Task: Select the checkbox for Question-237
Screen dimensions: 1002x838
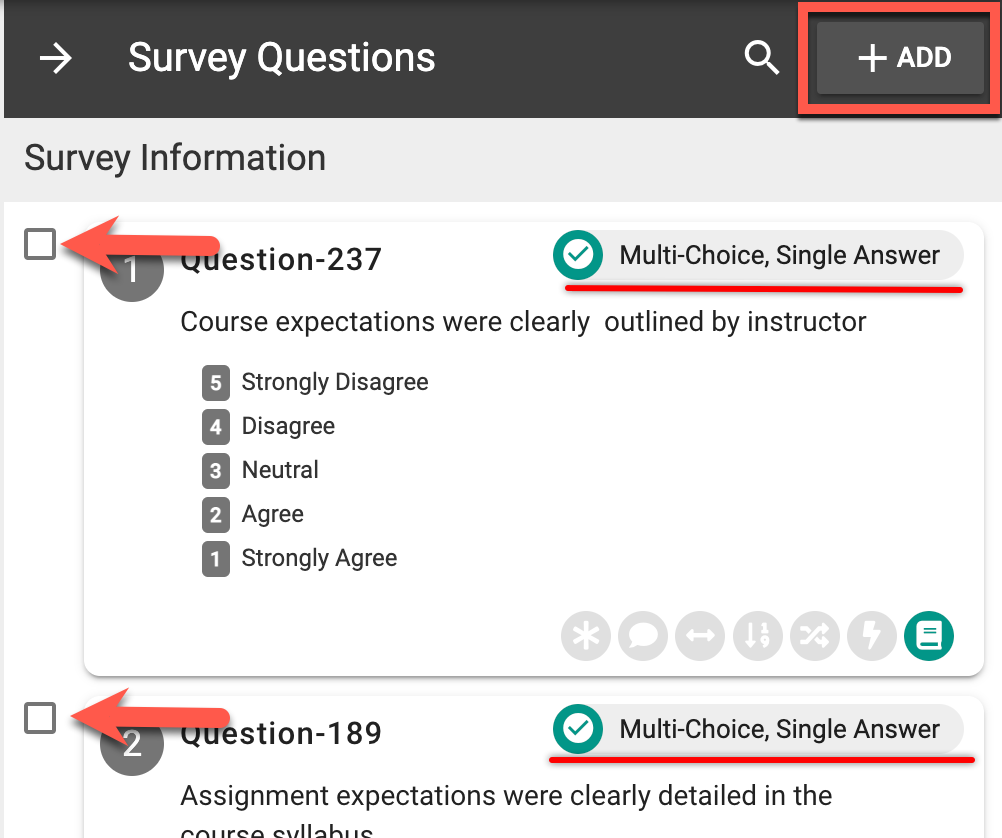Action: click(40, 244)
